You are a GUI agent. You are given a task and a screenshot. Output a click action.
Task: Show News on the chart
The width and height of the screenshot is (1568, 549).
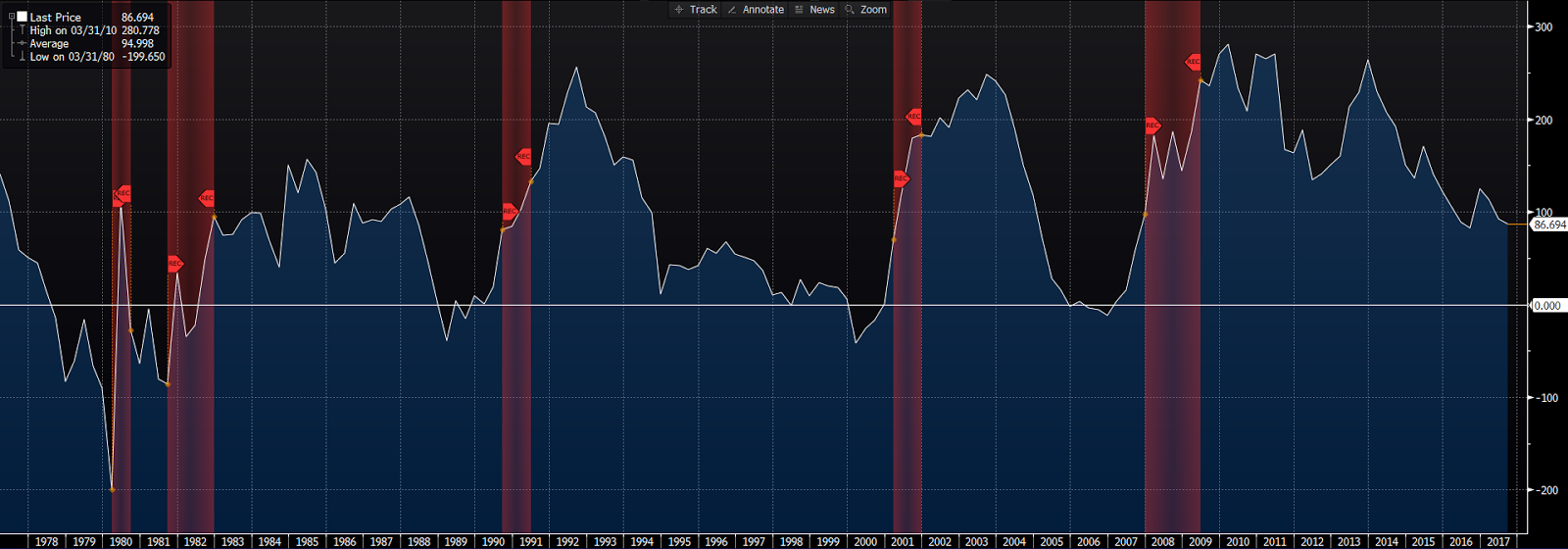[x=814, y=10]
